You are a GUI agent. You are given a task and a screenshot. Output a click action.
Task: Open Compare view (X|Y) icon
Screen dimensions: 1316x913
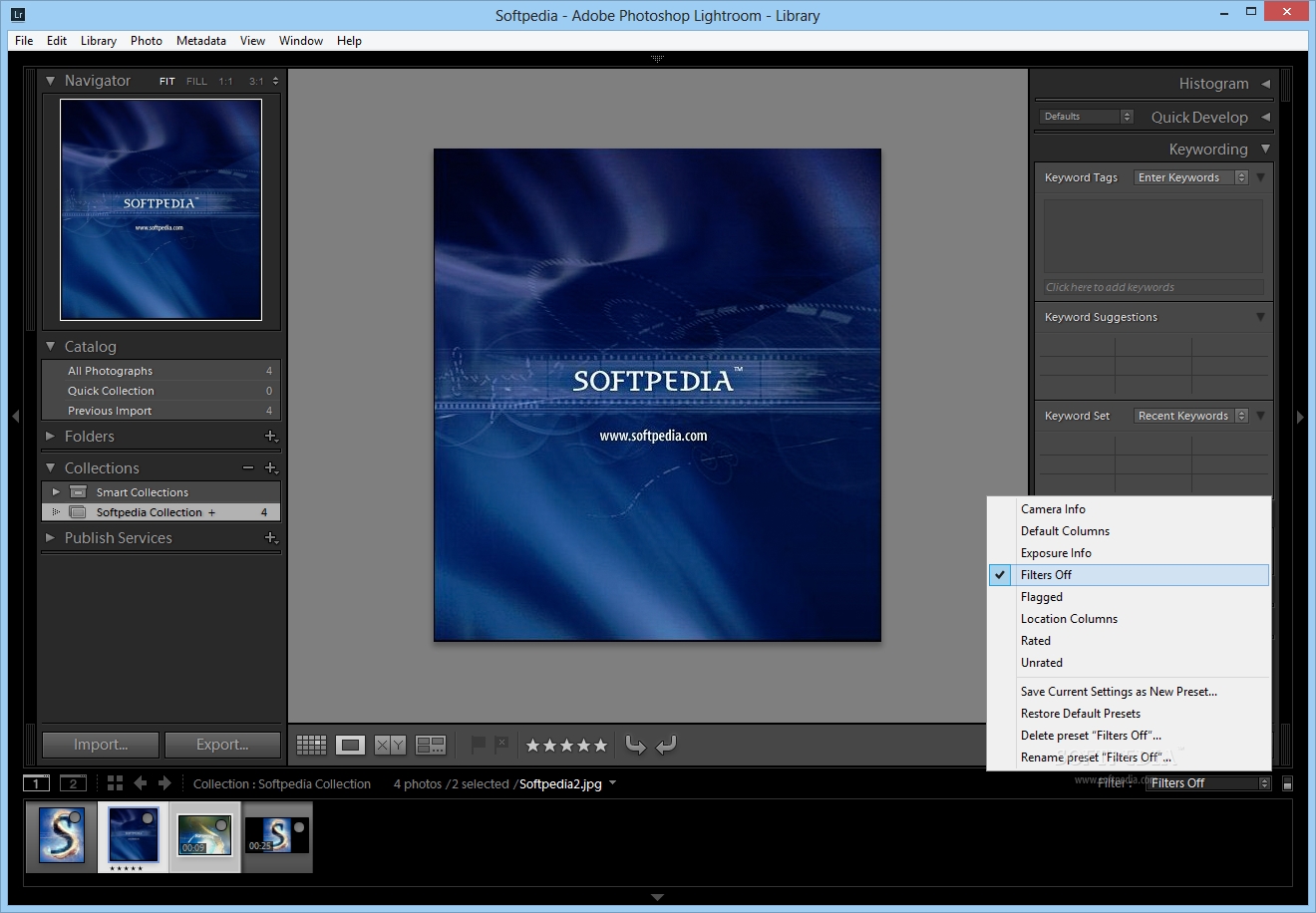[x=390, y=745]
